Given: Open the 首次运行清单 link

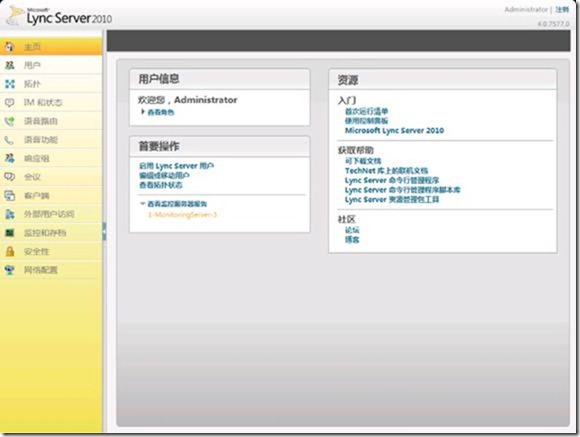Looking at the screenshot, I should point(367,111).
